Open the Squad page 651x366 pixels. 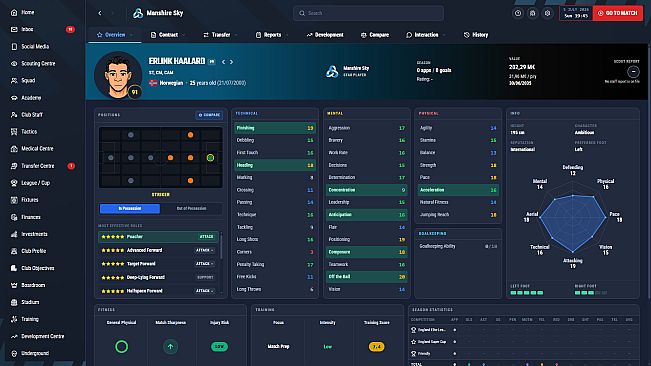click(x=28, y=81)
